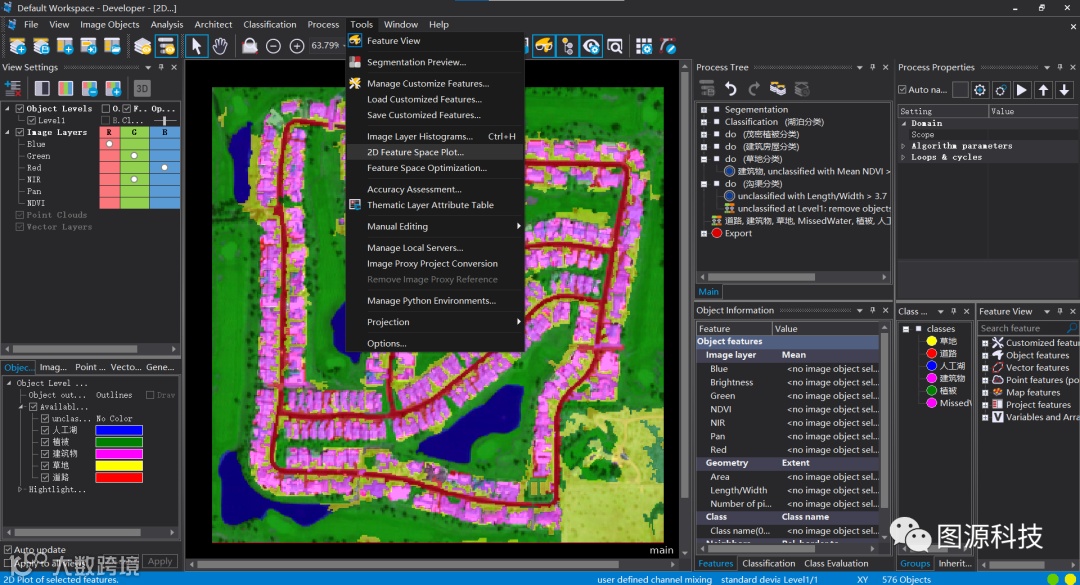Open 2D Feature Space Plot menu item

(415, 152)
